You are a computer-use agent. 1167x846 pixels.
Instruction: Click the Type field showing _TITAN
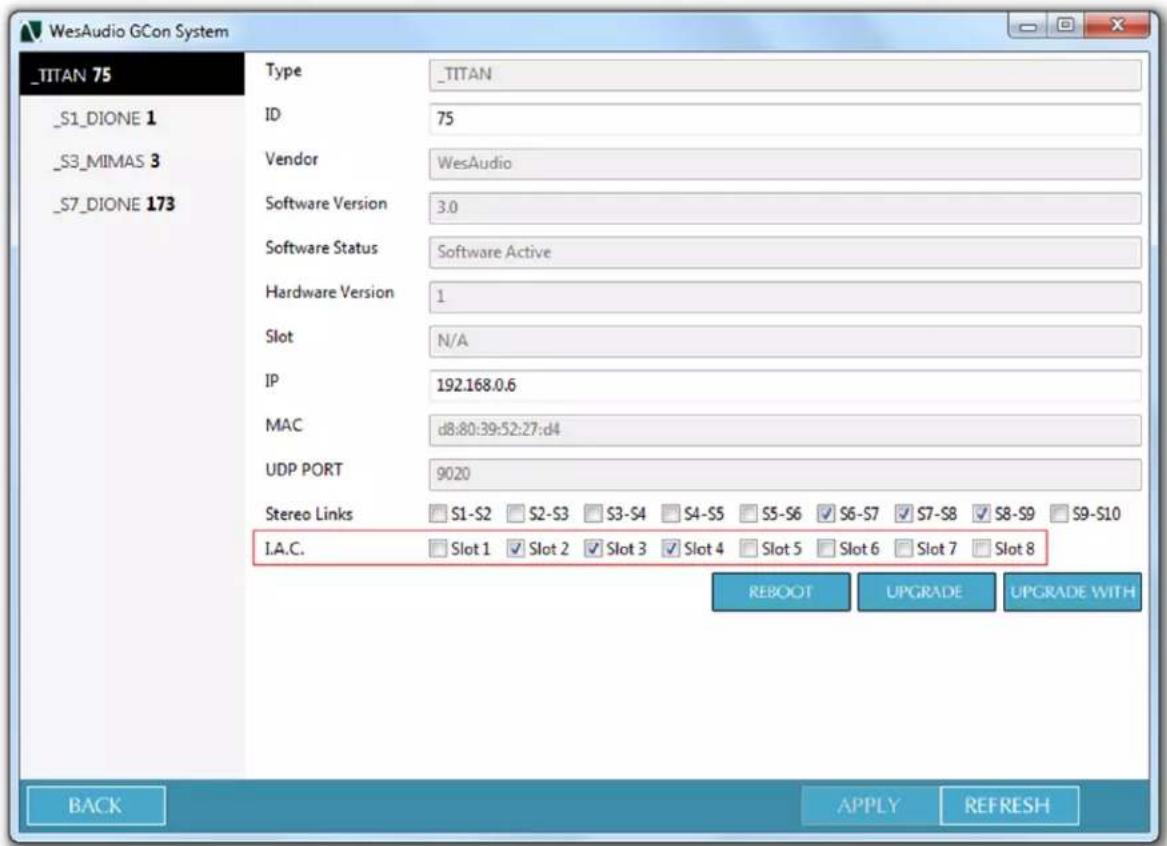click(784, 74)
